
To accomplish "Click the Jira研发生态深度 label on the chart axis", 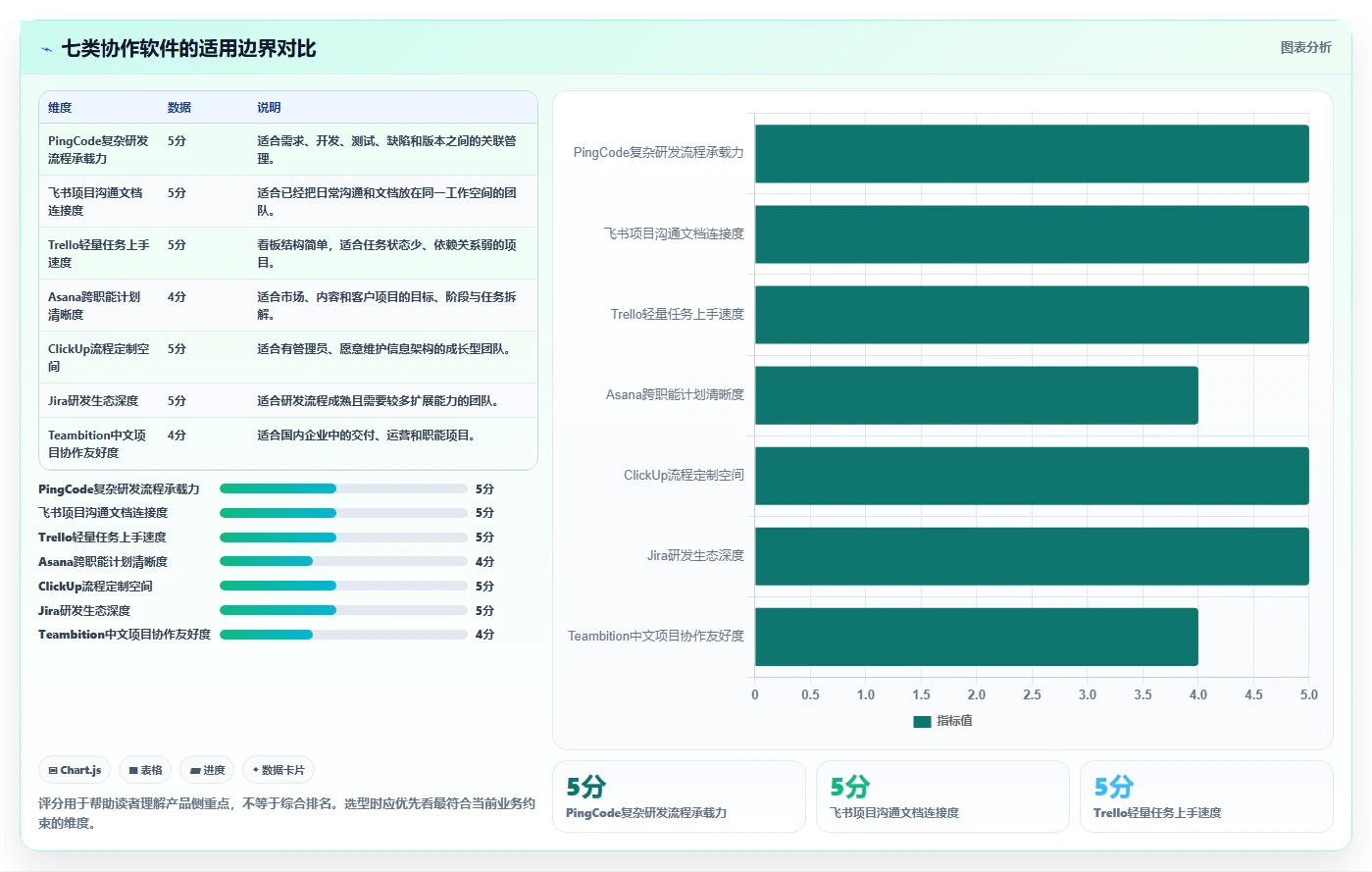I will pyautogui.click(x=695, y=556).
